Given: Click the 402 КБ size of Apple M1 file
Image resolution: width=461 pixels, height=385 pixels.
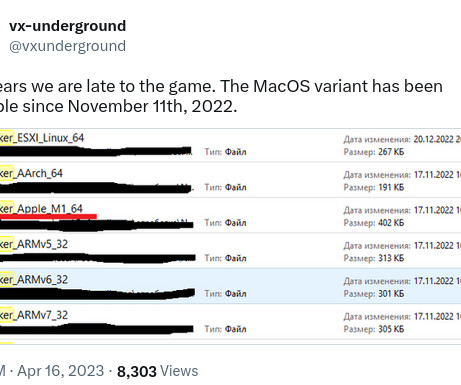Looking at the screenshot, I should point(391,223).
